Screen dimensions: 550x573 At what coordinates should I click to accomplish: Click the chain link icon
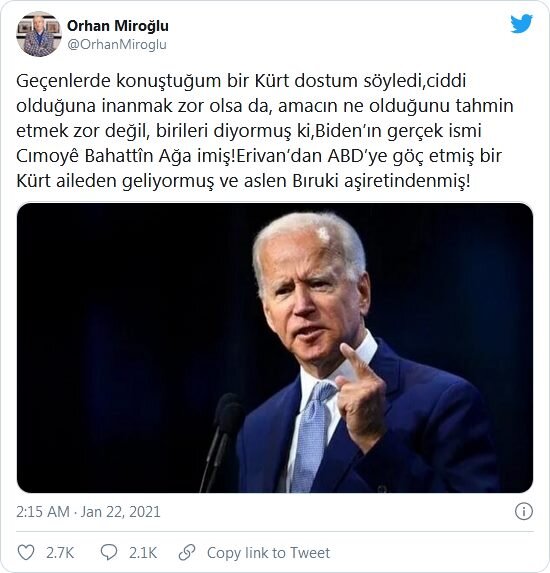tap(187, 552)
